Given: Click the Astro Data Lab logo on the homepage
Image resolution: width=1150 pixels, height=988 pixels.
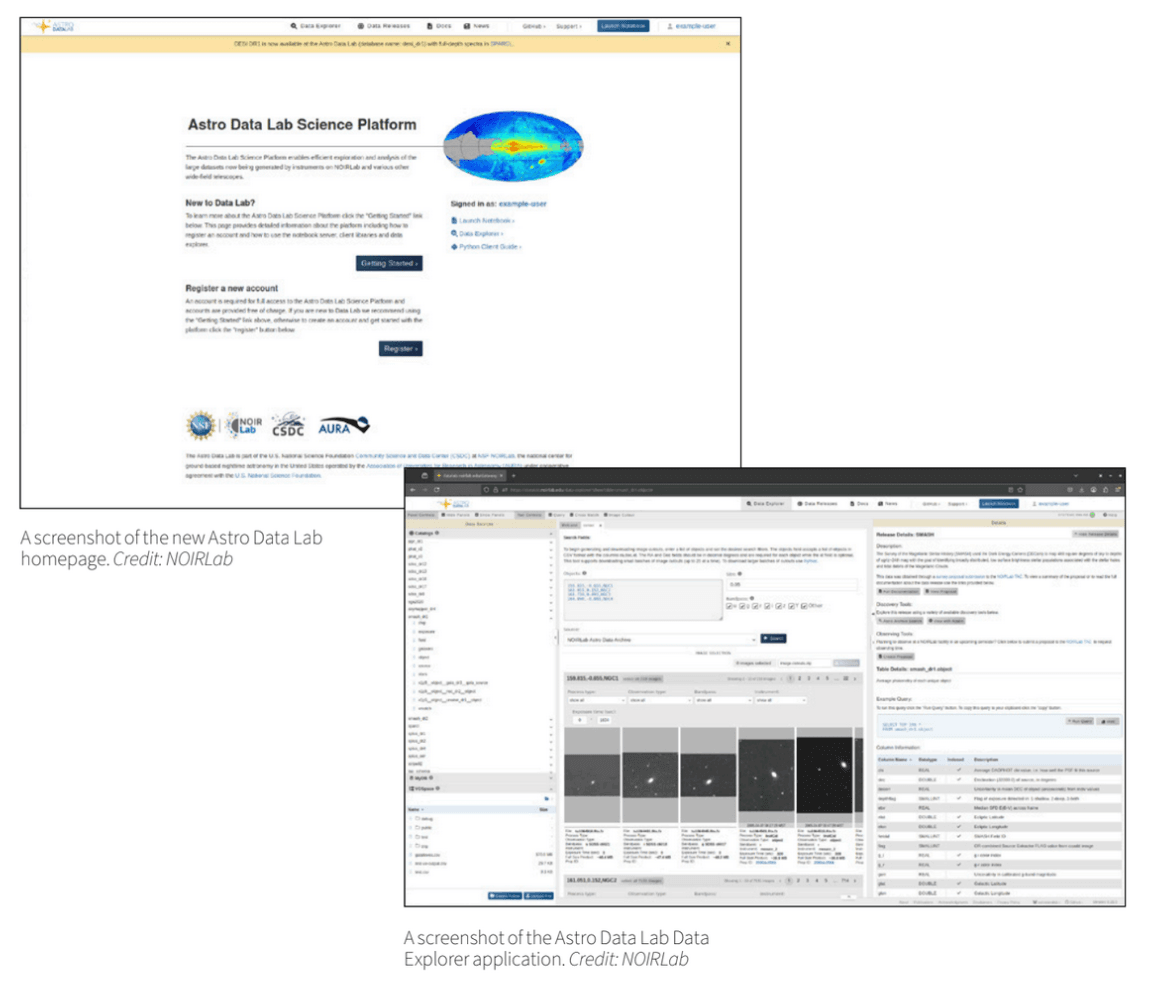Looking at the screenshot, I should point(54,26).
